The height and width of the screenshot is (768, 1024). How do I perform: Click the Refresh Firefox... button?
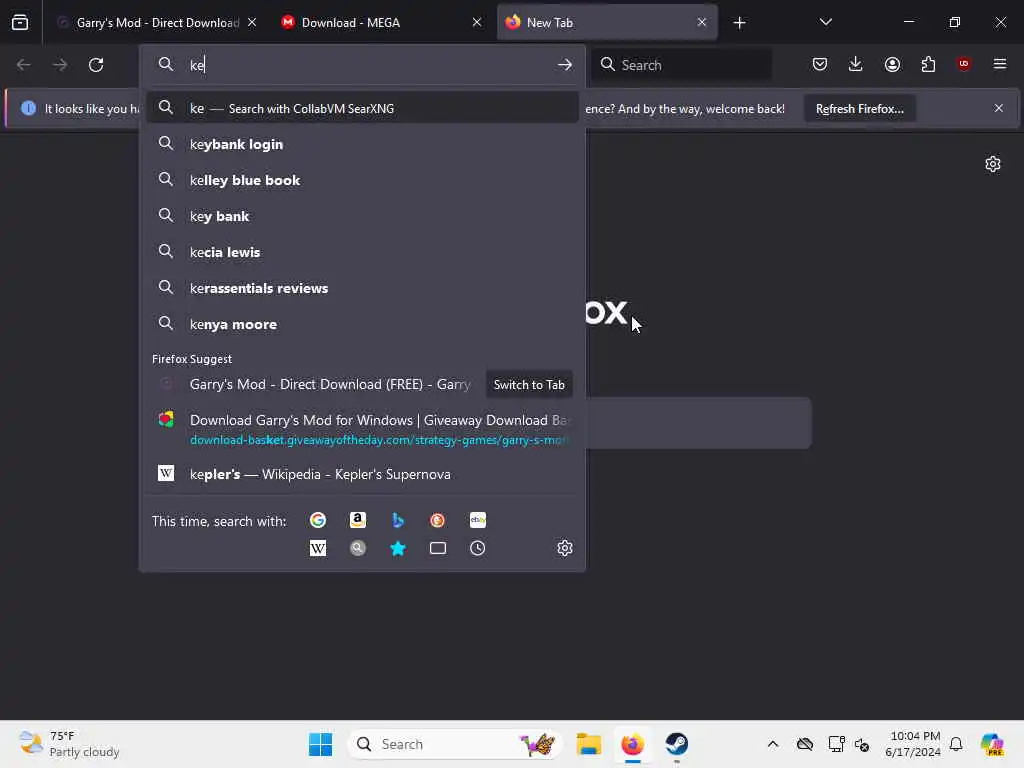coord(859,109)
